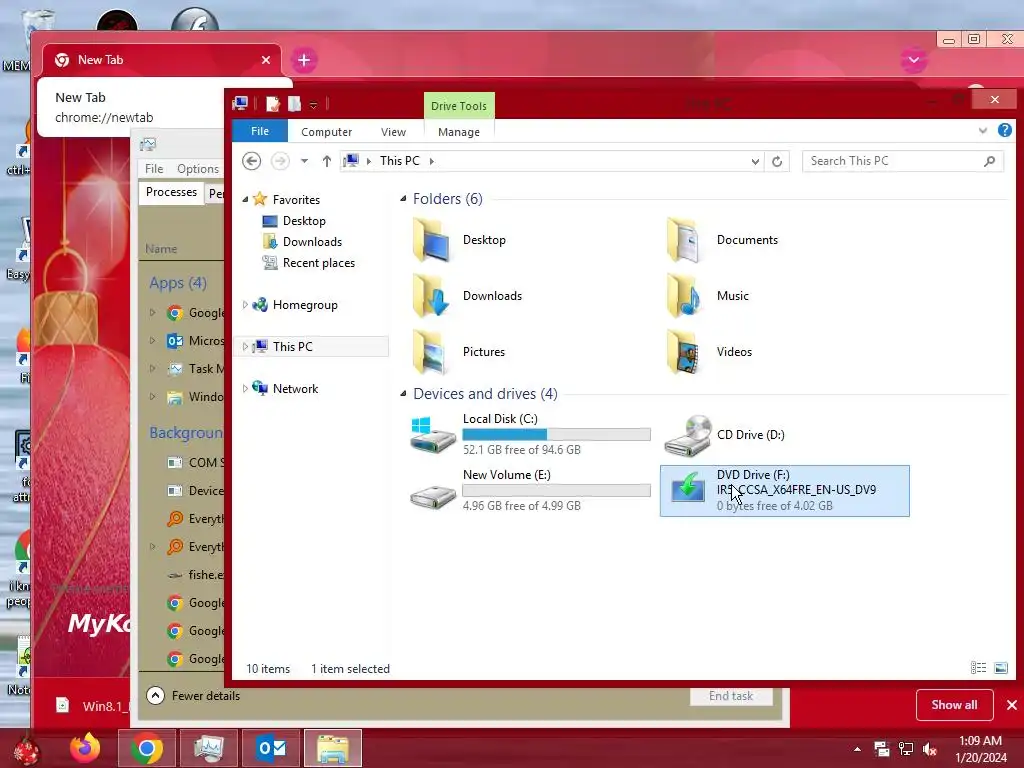Select the Desktop folder icon
This screenshot has height=768, width=1024.
431,240
